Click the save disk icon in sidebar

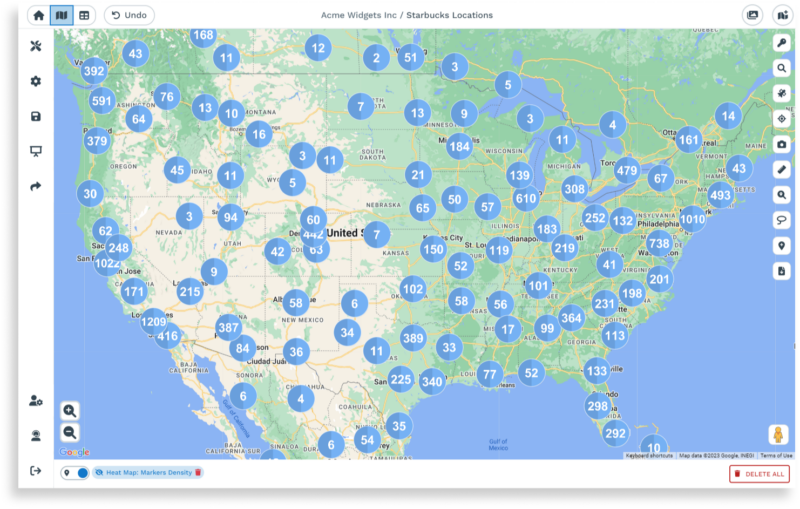36,116
